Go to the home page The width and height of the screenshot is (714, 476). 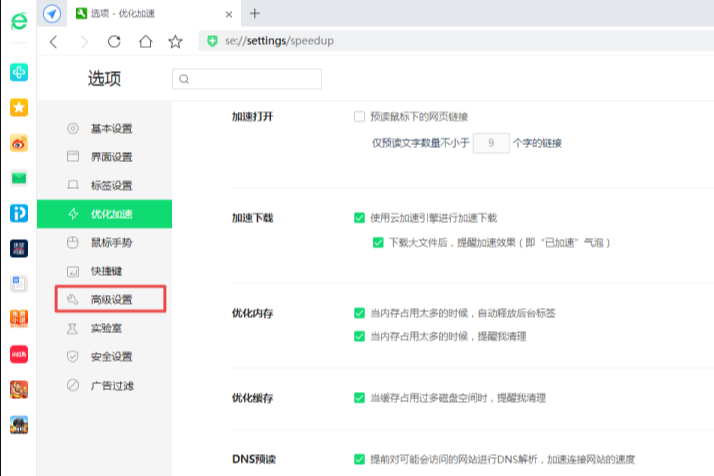coord(146,41)
